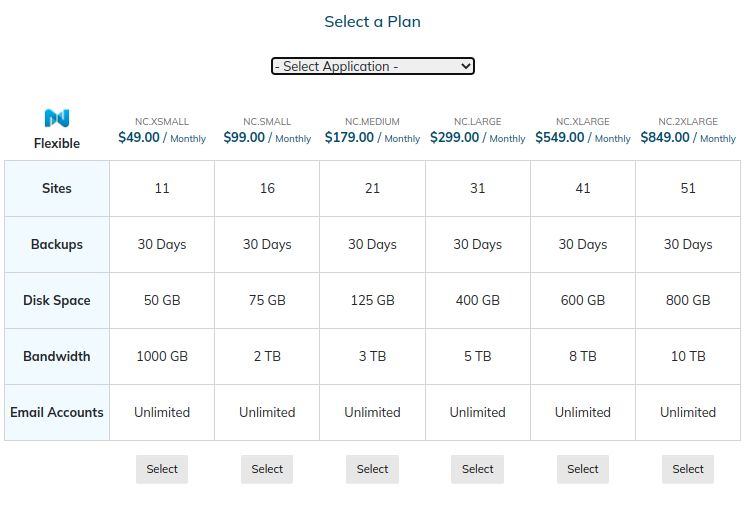
Task: Click the Select a Plan heading
Action: pyautogui.click(x=373, y=21)
